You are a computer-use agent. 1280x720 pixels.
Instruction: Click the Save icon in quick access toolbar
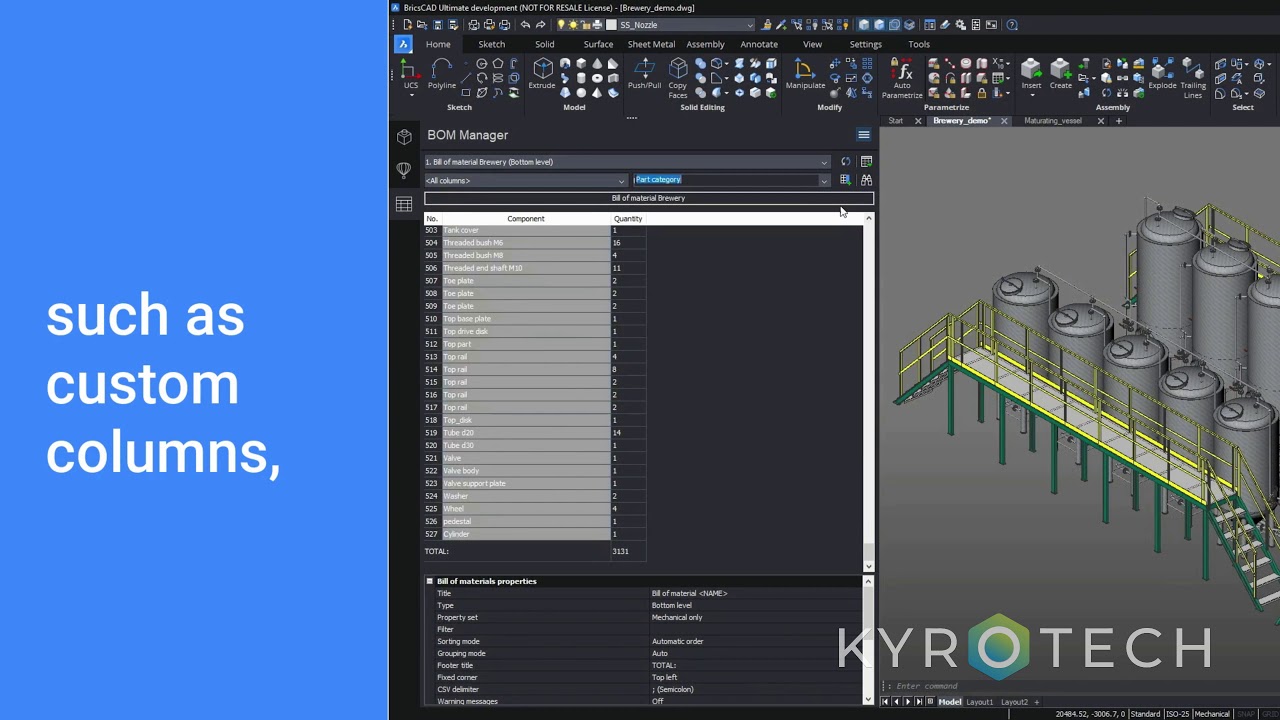[438, 25]
